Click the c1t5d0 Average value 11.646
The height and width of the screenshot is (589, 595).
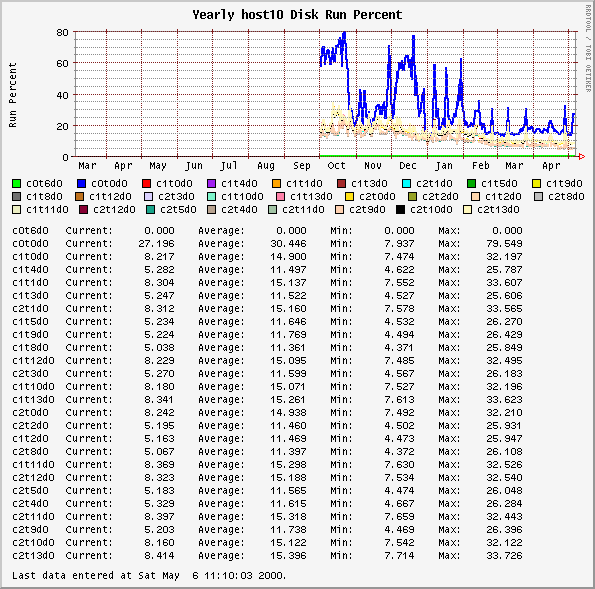pos(288,321)
